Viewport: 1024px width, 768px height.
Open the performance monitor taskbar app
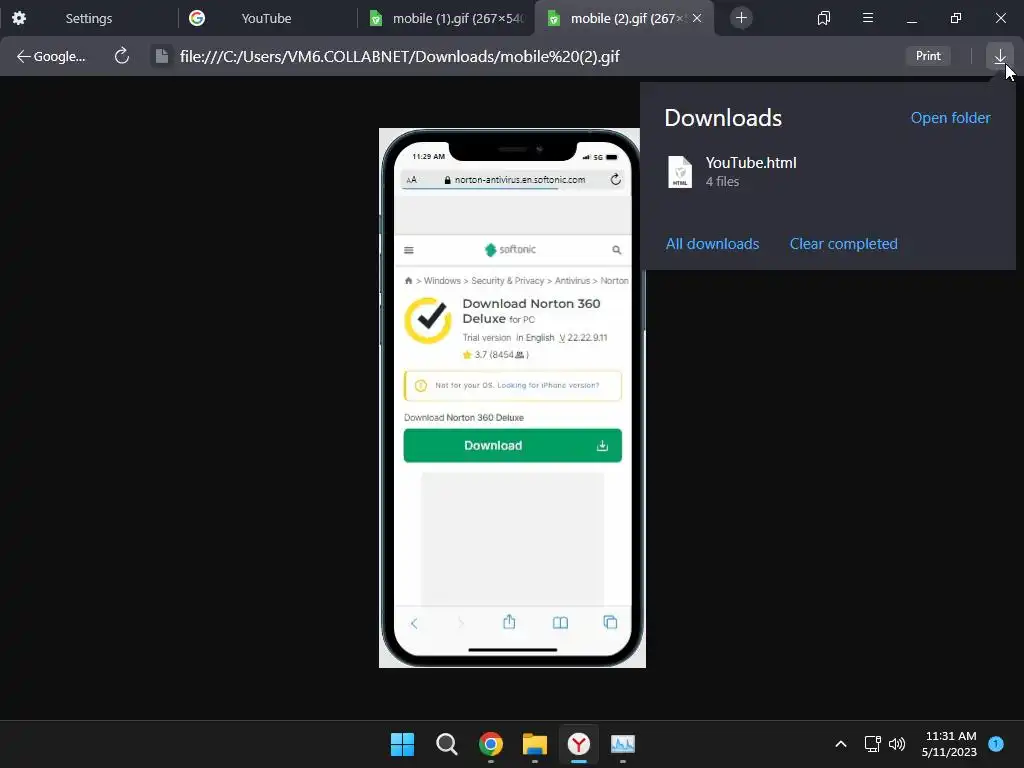(x=622, y=744)
